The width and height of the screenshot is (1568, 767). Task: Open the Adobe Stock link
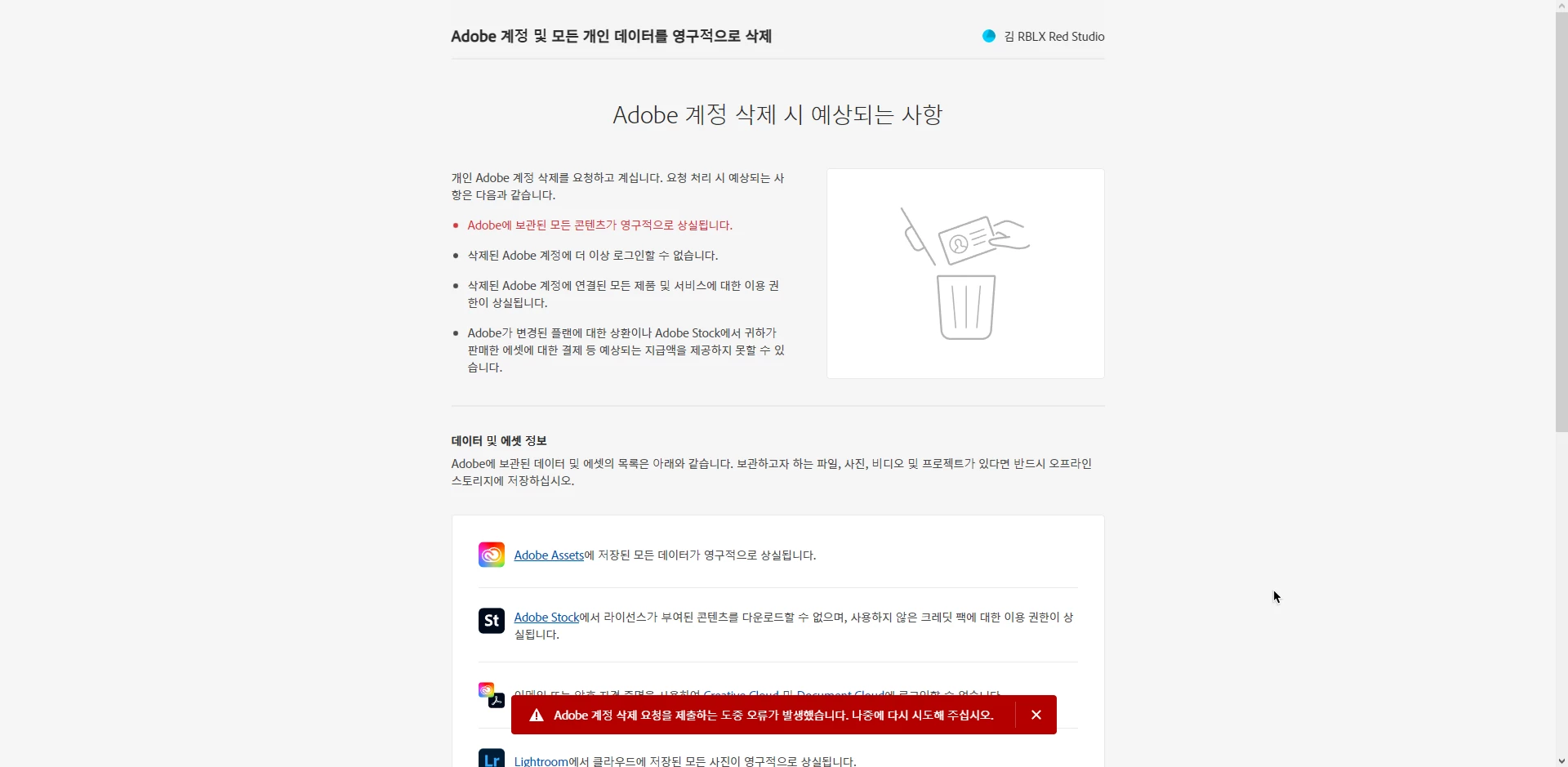point(546,618)
